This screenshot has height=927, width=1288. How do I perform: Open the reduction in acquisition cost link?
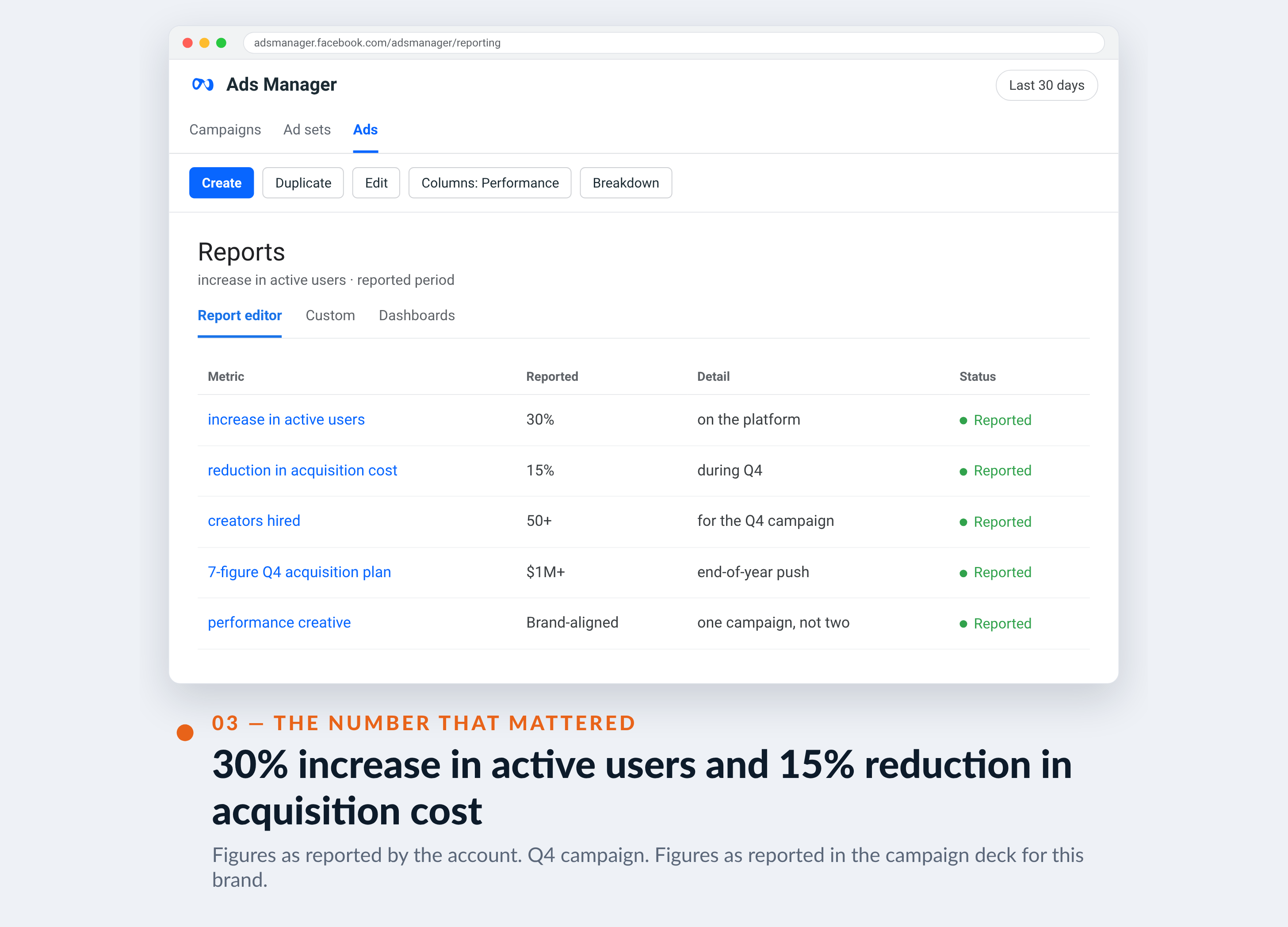click(302, 470)
